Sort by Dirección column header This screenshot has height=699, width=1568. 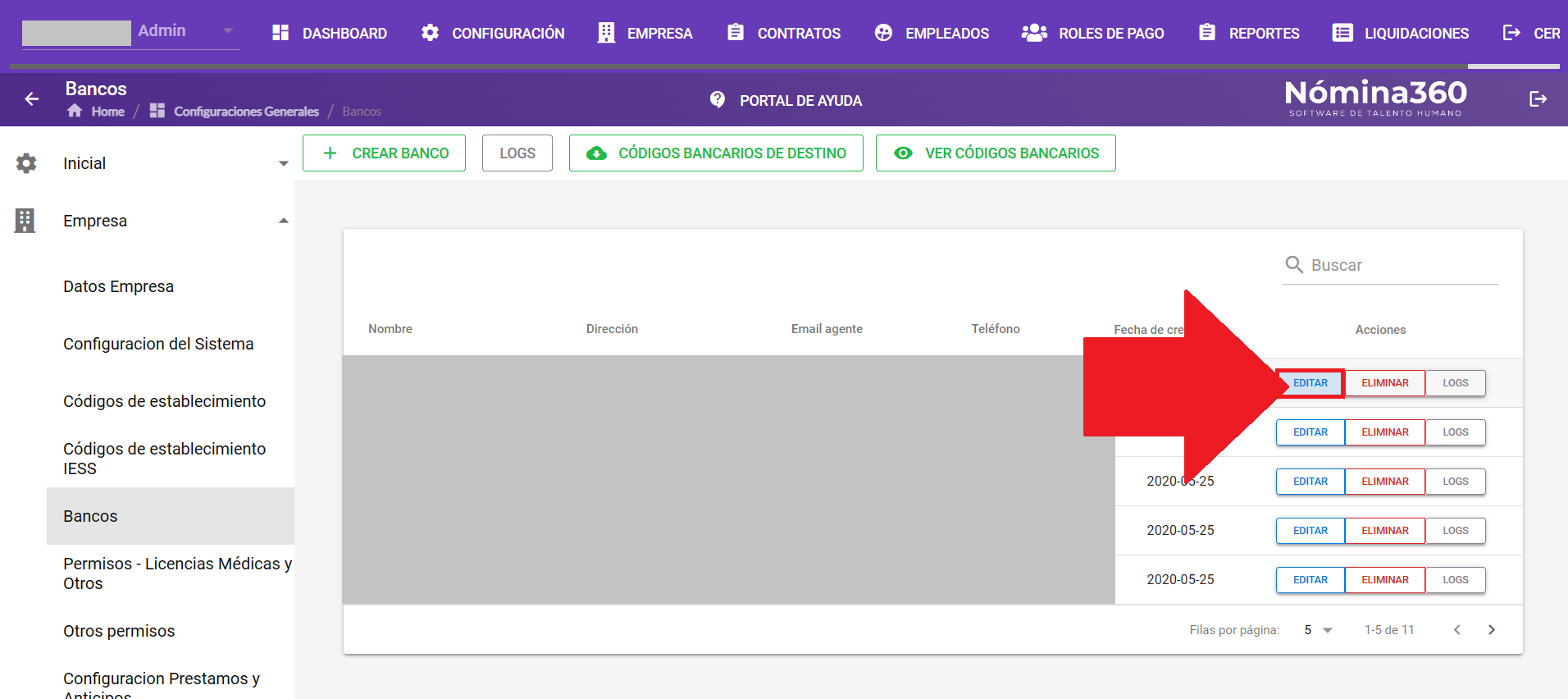pos(612,329)
